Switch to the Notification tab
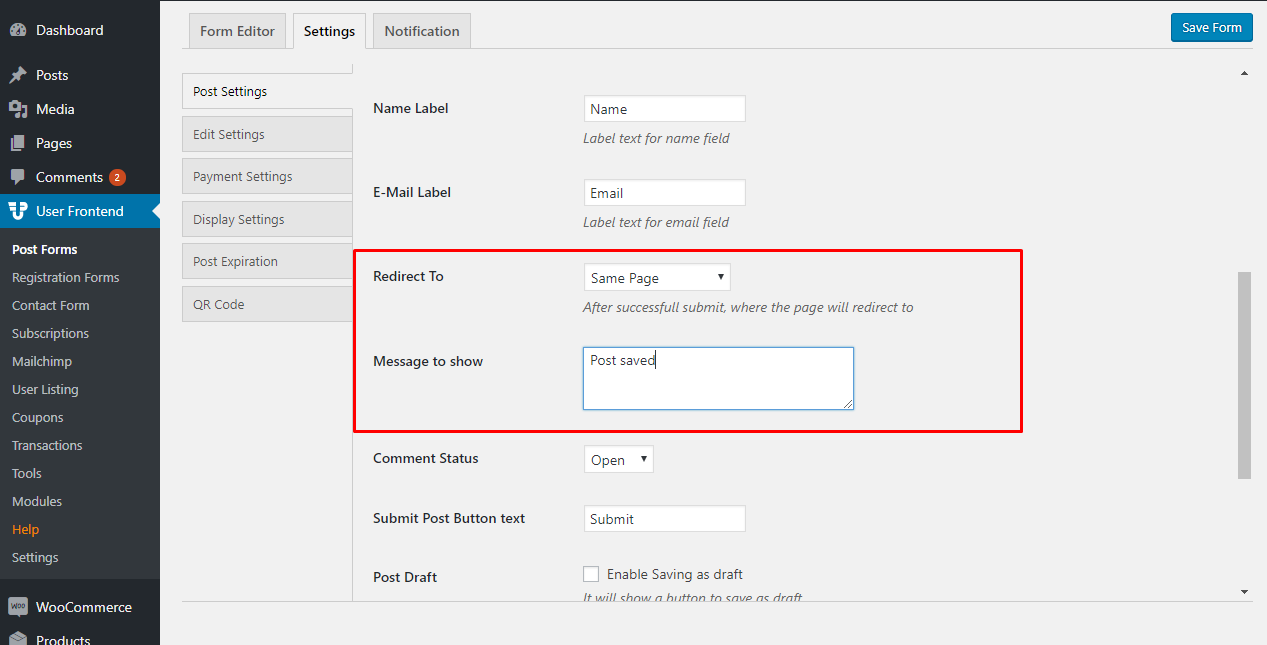Viewport: 1267px width, 645px height. pos(422,31)
